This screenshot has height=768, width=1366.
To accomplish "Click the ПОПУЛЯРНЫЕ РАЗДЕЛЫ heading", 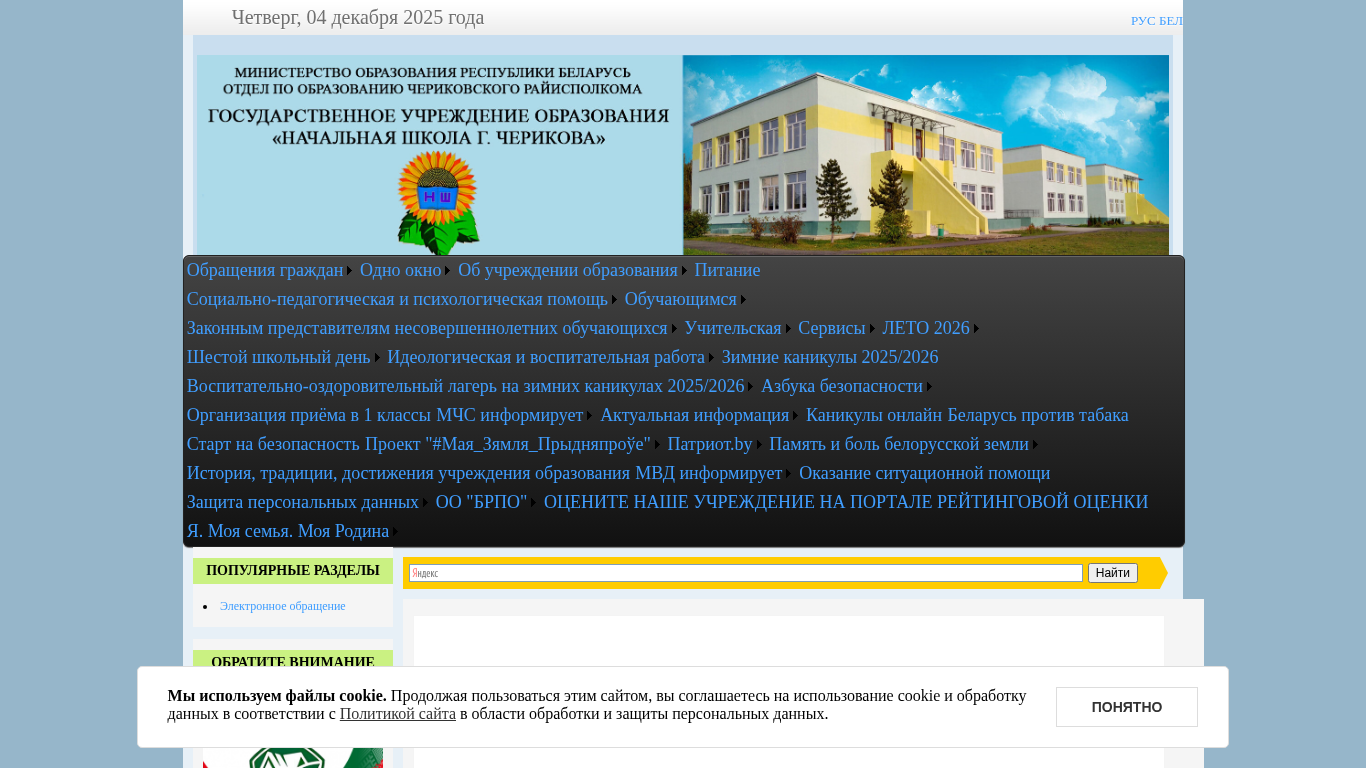I will [293, 571].
